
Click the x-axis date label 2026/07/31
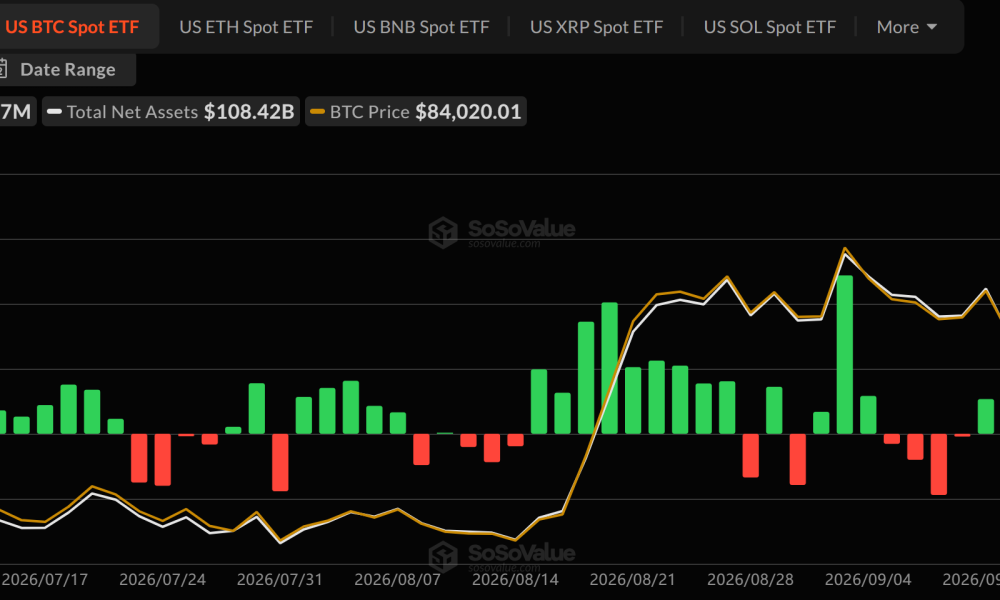coord(280,580)
